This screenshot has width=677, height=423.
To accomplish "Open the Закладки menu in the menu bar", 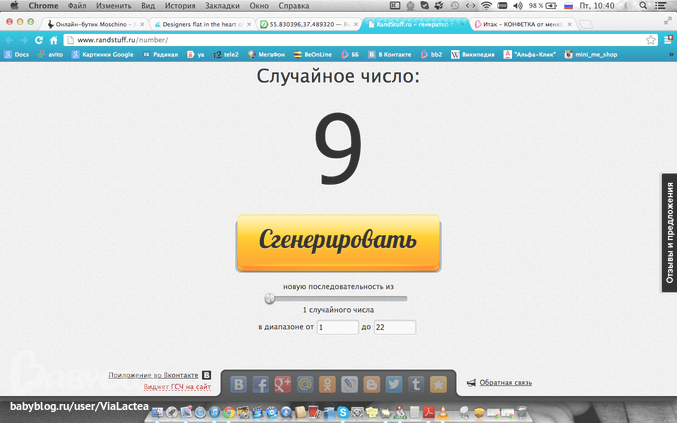I will (221, 6).
